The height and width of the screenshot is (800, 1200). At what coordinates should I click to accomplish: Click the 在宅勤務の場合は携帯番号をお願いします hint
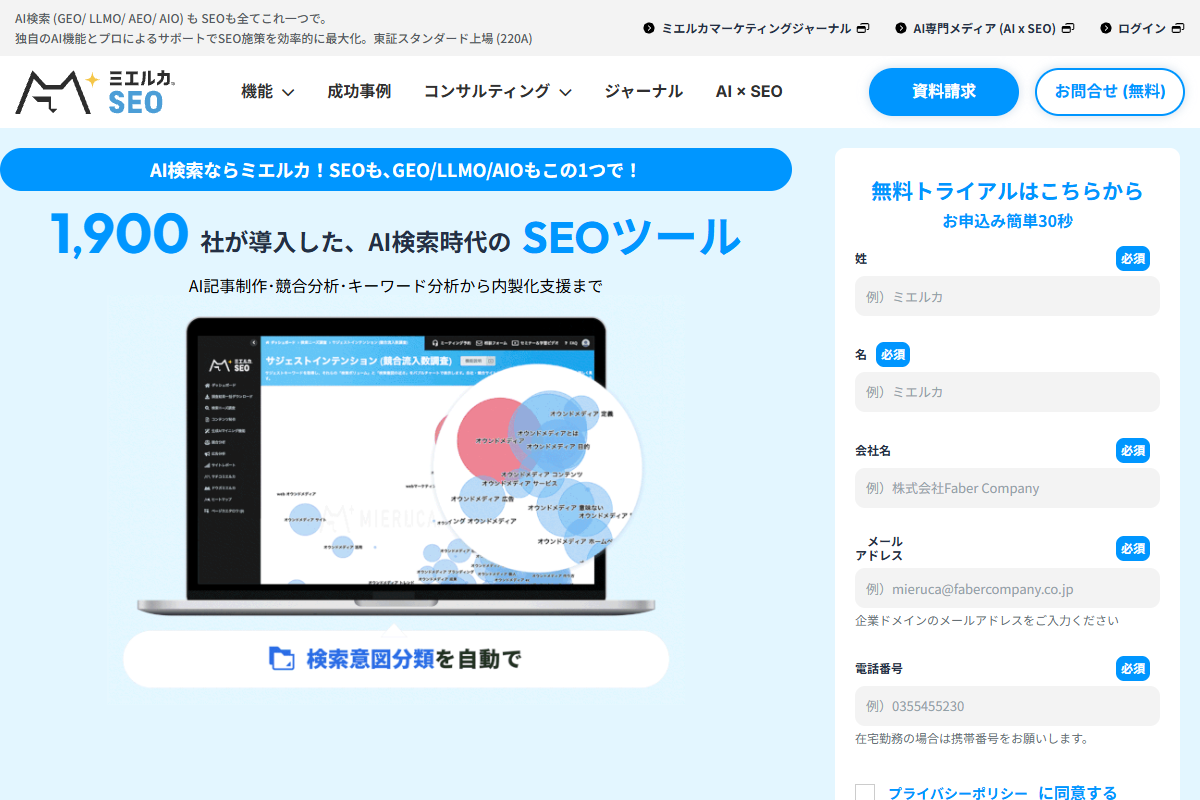tap(971, 738)
